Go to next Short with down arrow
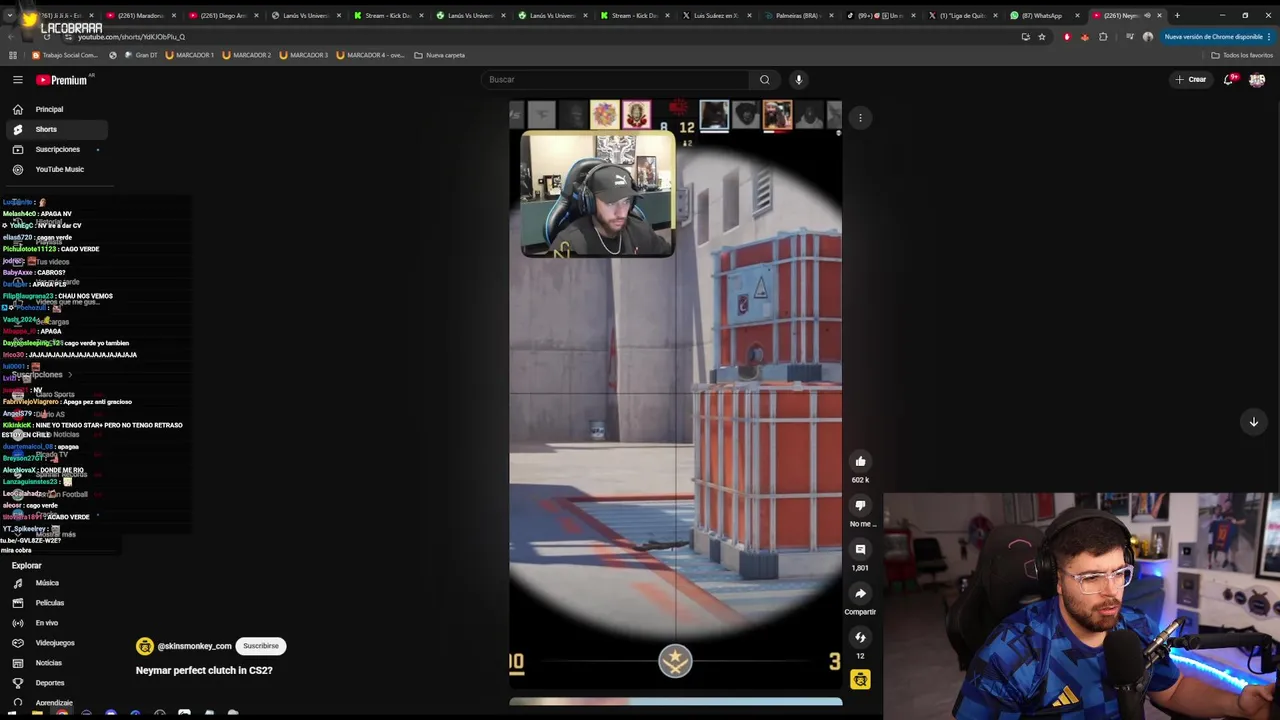 1253,422
